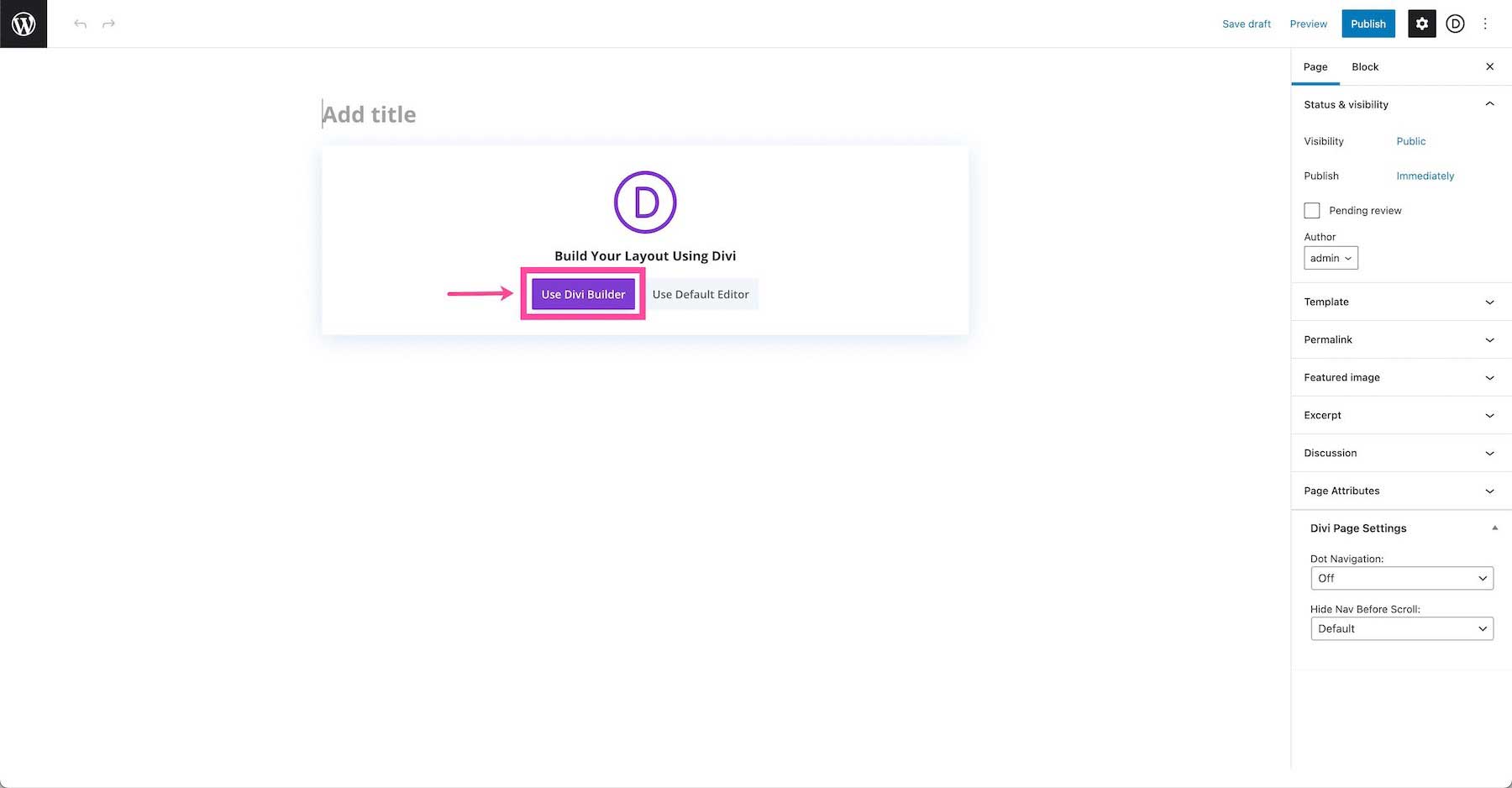Close the settings sidebar
This screenshot has height=788, width=1512.
click(x=1490, y=66)
